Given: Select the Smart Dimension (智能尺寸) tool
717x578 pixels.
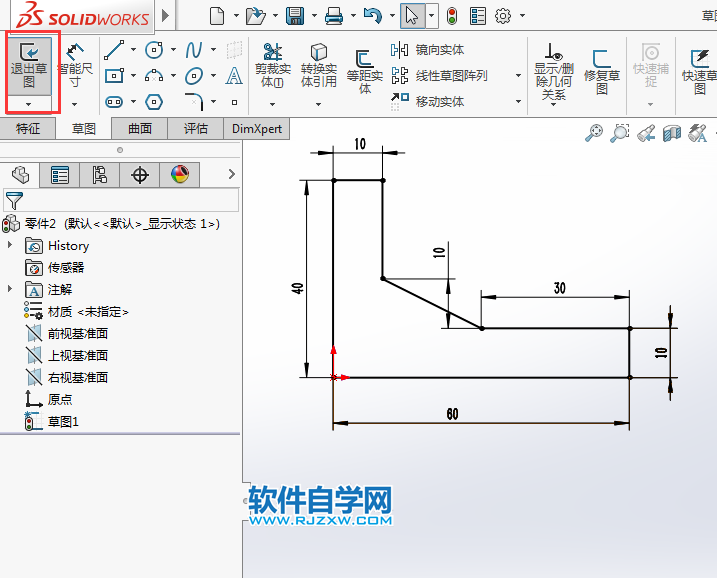Looking at the screenshot, I should tap(75, 64).
